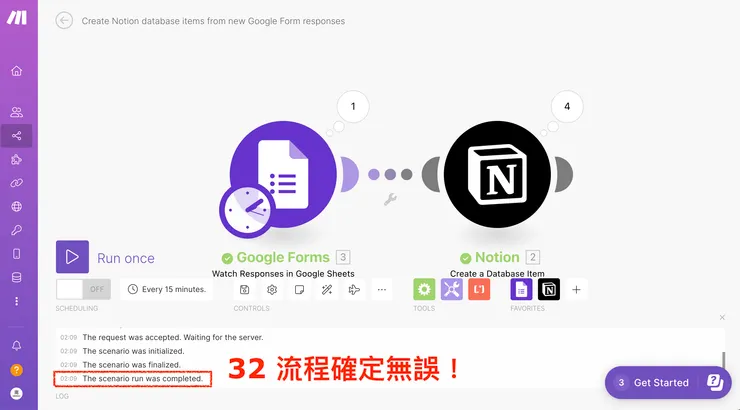The height and width of the screenshot is (410, 740).
Task: Open the route wrench filter icon
Action: pos(390,199)
